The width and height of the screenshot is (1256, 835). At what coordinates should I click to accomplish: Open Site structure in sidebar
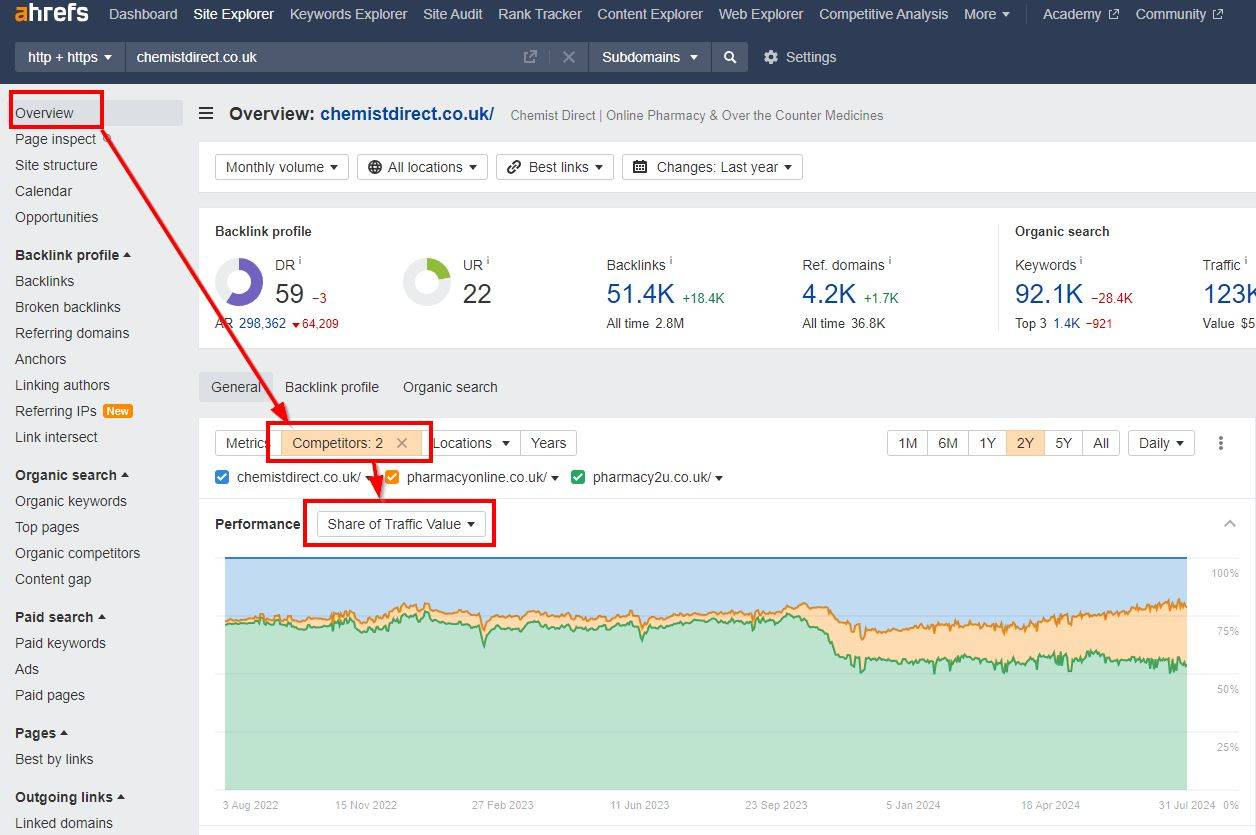56,165
